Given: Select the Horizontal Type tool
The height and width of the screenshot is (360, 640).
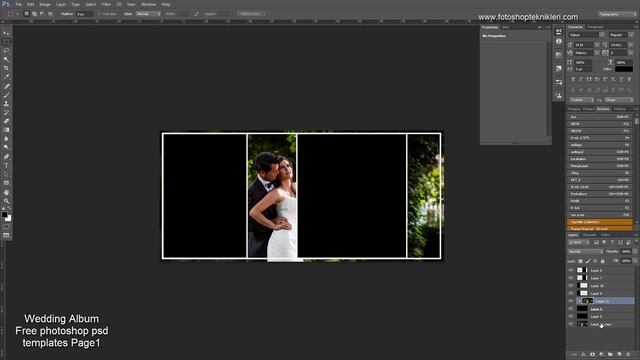Looking at the screenshot, I should pos(6,165).
